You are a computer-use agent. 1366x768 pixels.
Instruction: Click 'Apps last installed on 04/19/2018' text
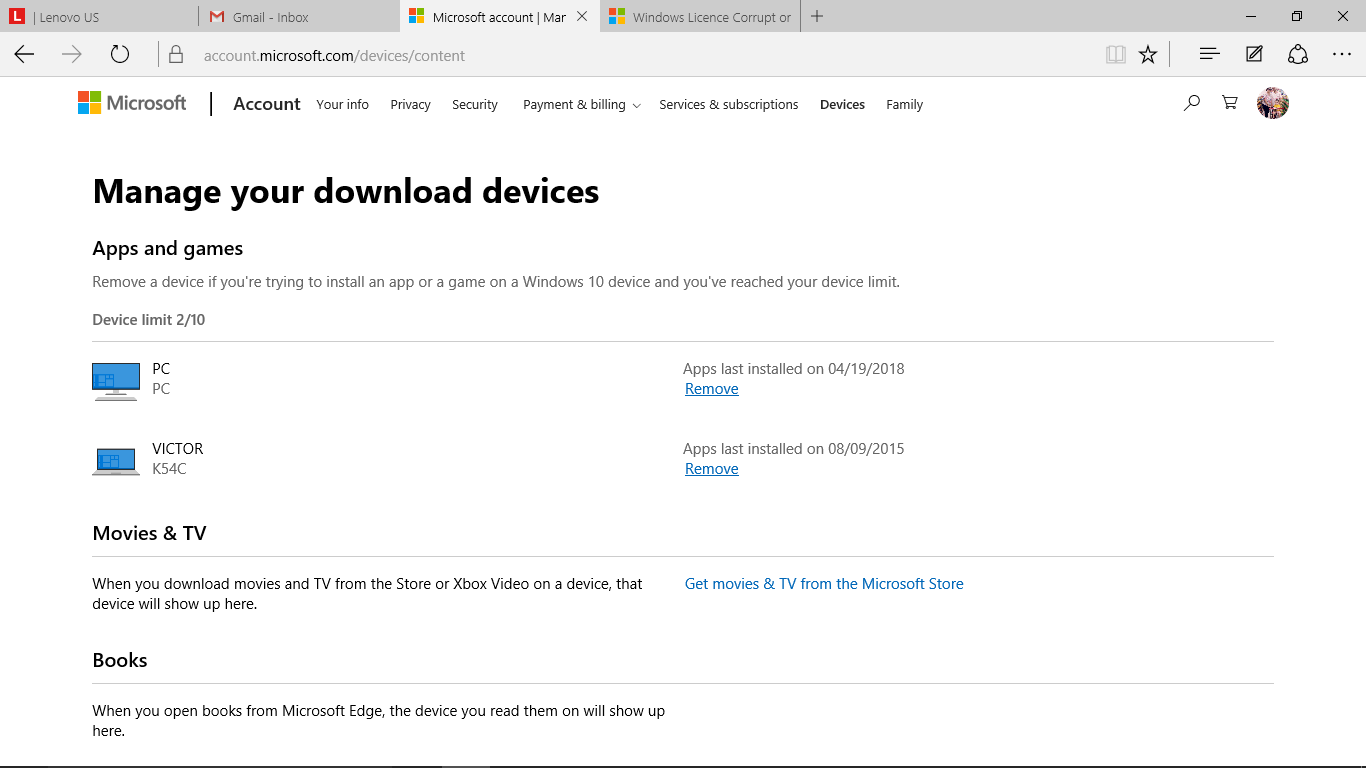tap(794, 369)
